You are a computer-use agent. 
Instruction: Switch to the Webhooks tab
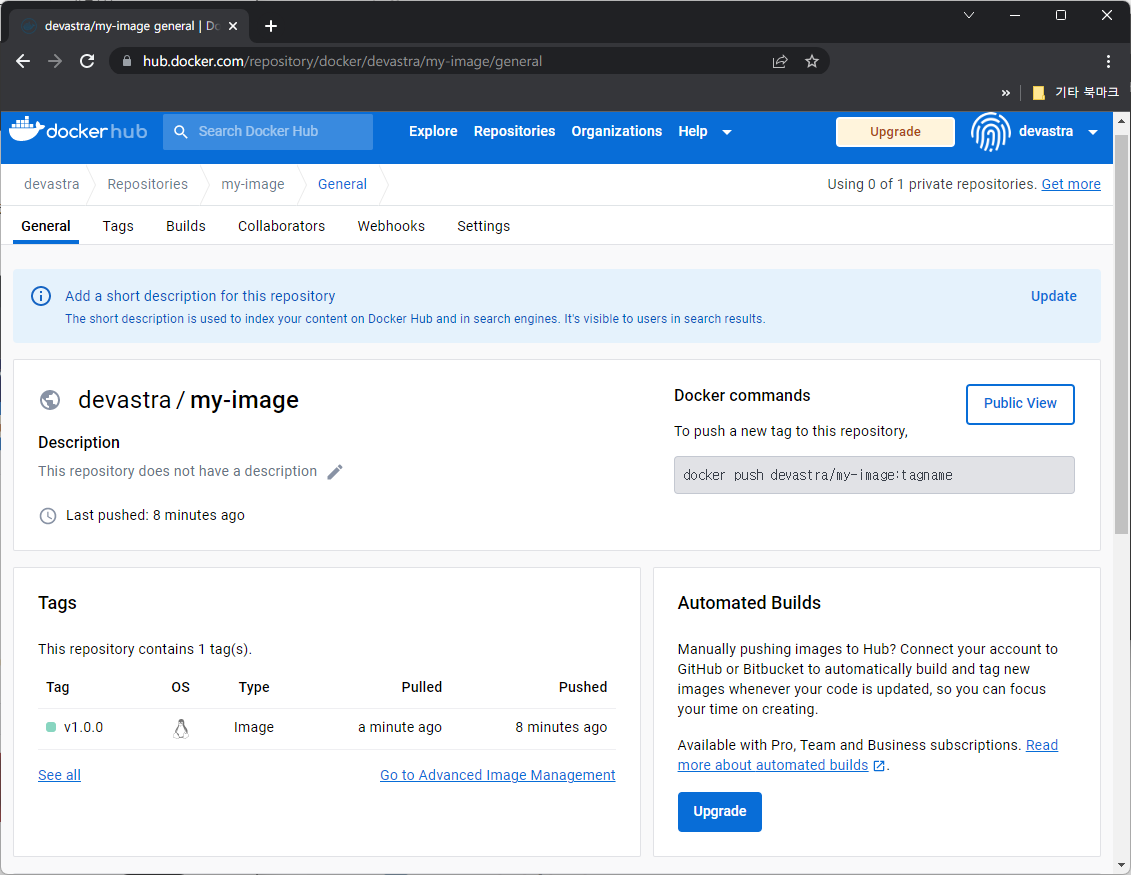pos(391,227)
